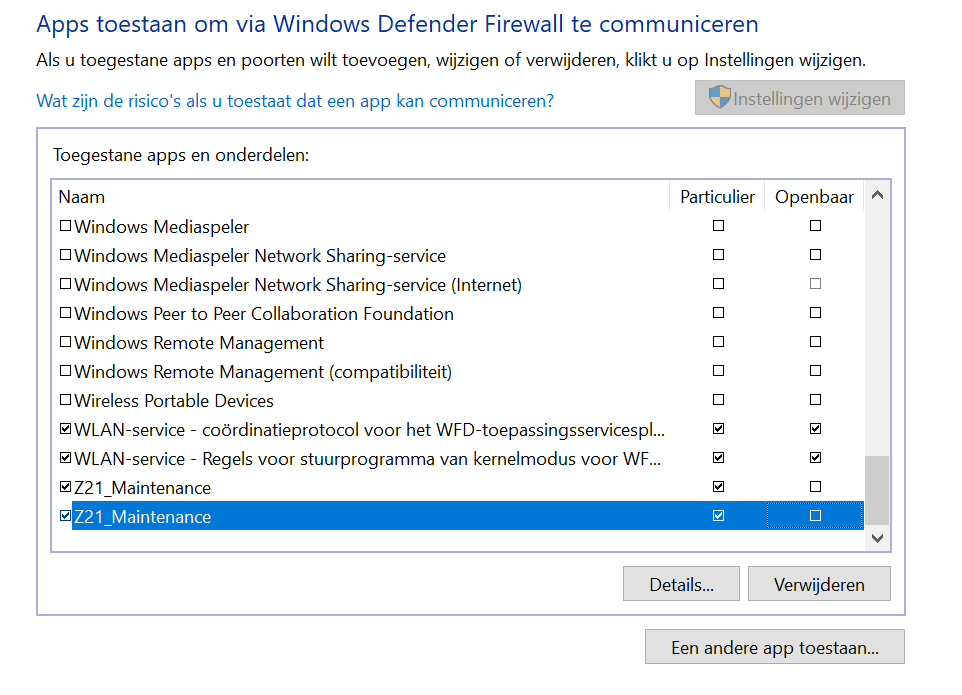Check Particulier box for Windows Remote Management
The image size is (962, 695).
[x=718, y=342]
